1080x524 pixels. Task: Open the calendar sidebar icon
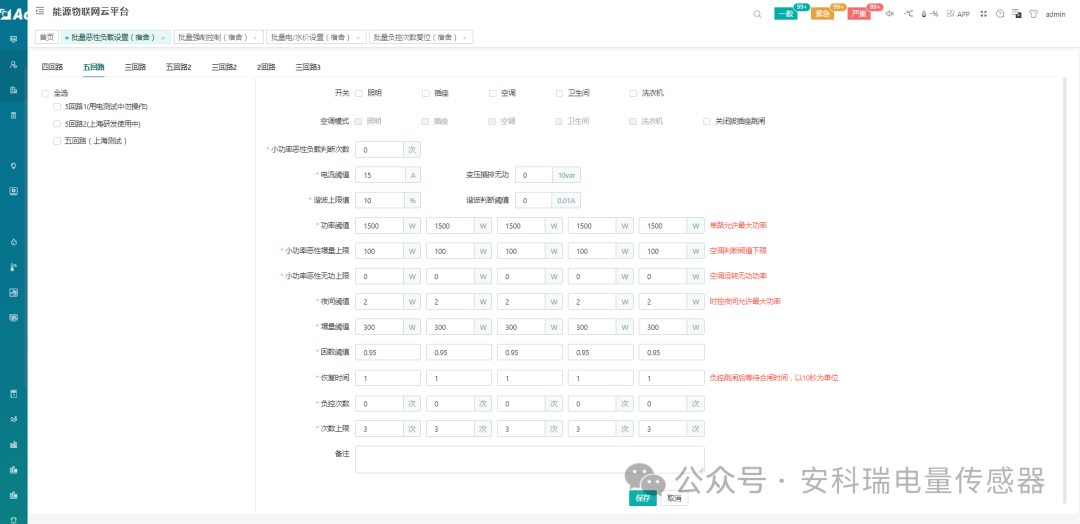[x=13, y=394]
